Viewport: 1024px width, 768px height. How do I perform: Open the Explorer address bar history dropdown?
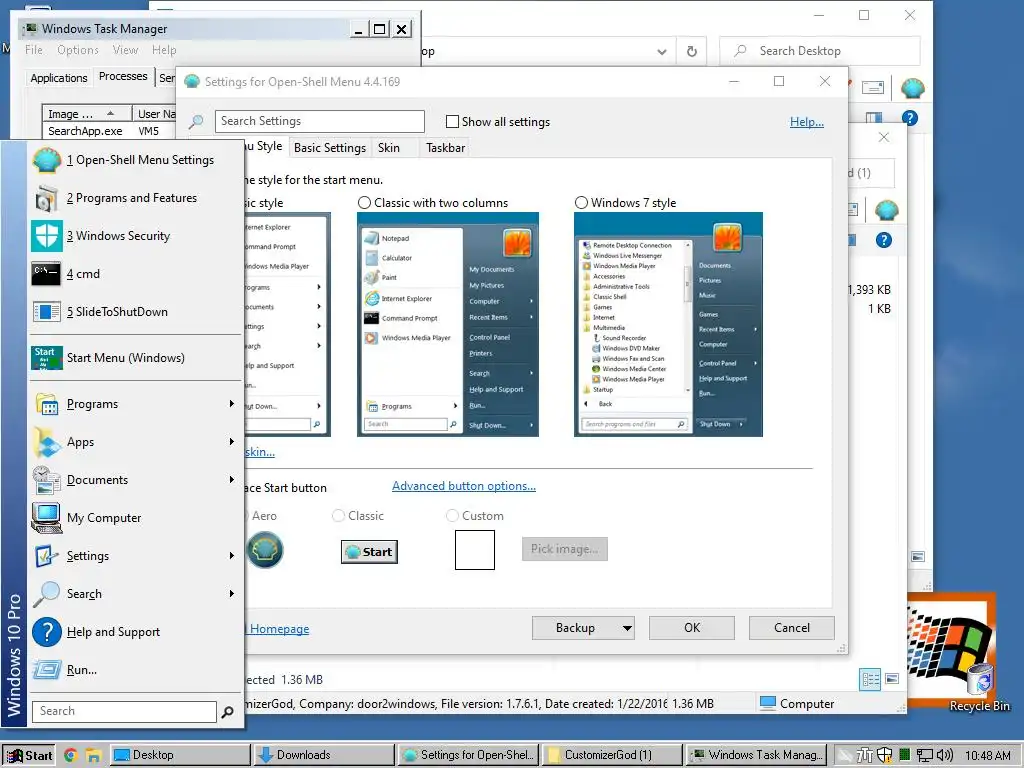[x=662, y=52]
